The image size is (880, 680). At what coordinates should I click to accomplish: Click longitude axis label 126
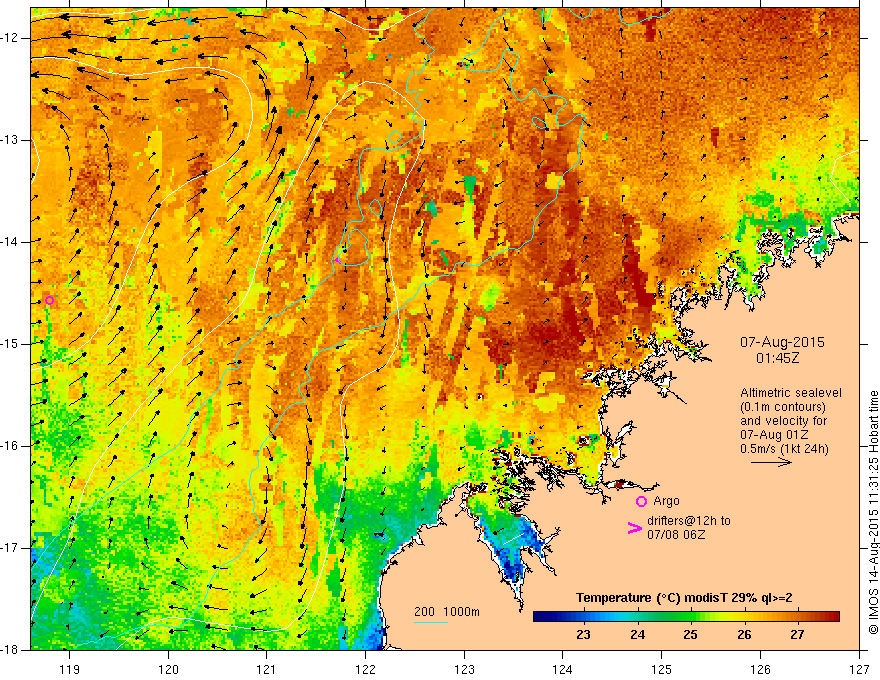tap(760, 669)
